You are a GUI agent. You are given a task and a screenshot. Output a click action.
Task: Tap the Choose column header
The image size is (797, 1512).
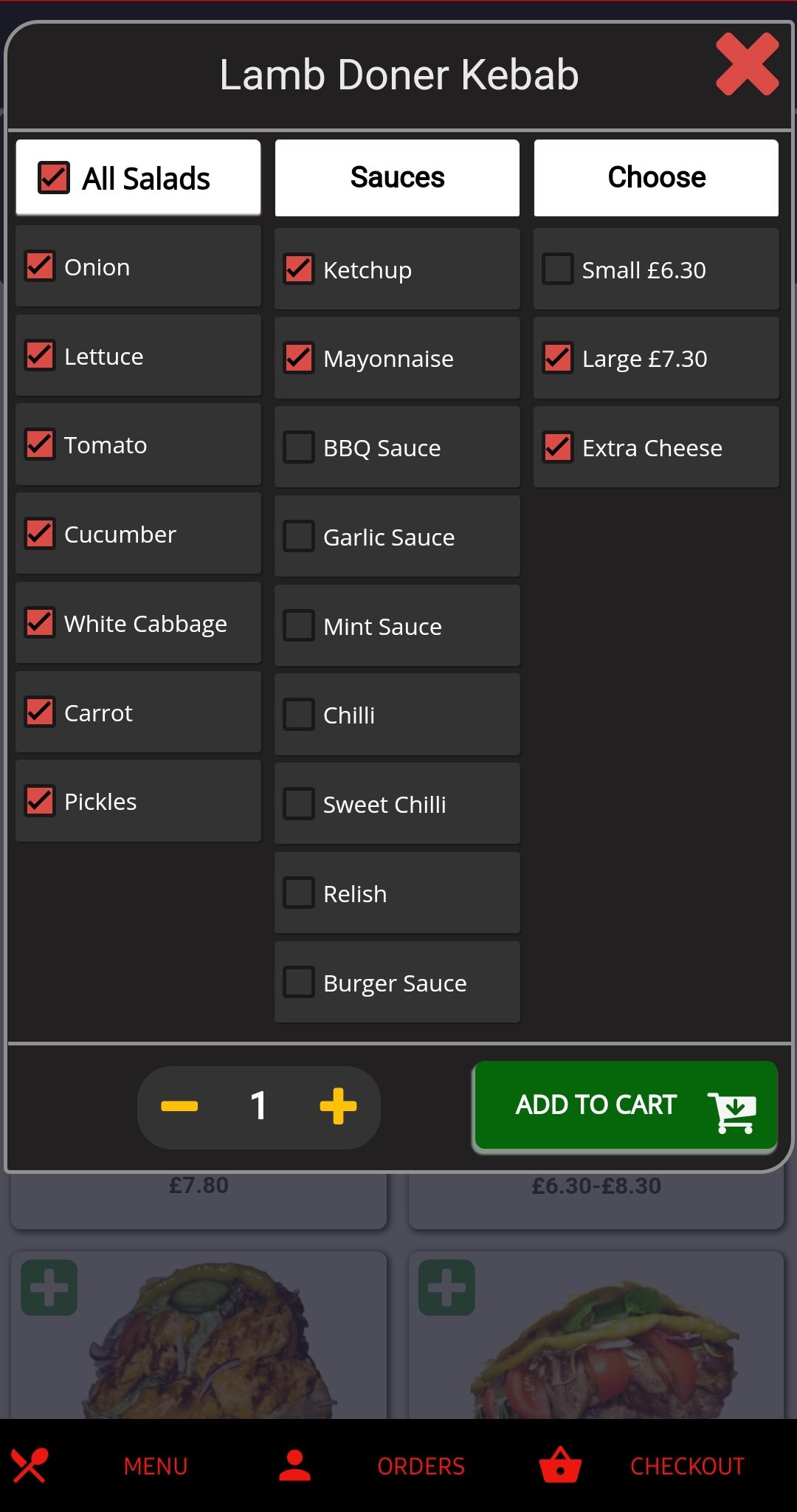point(656,178)
